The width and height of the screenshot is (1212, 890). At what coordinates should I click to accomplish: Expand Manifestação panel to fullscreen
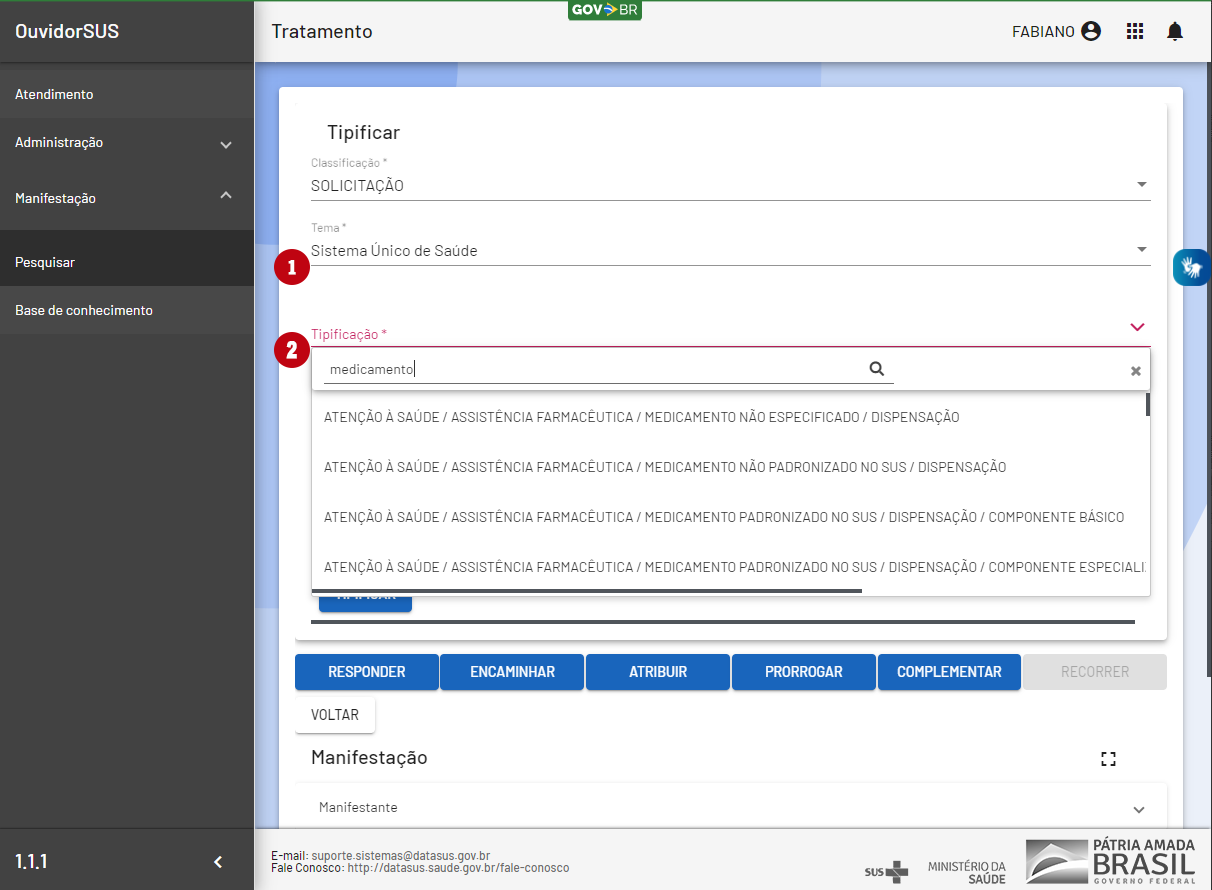tap(1108, 759)
